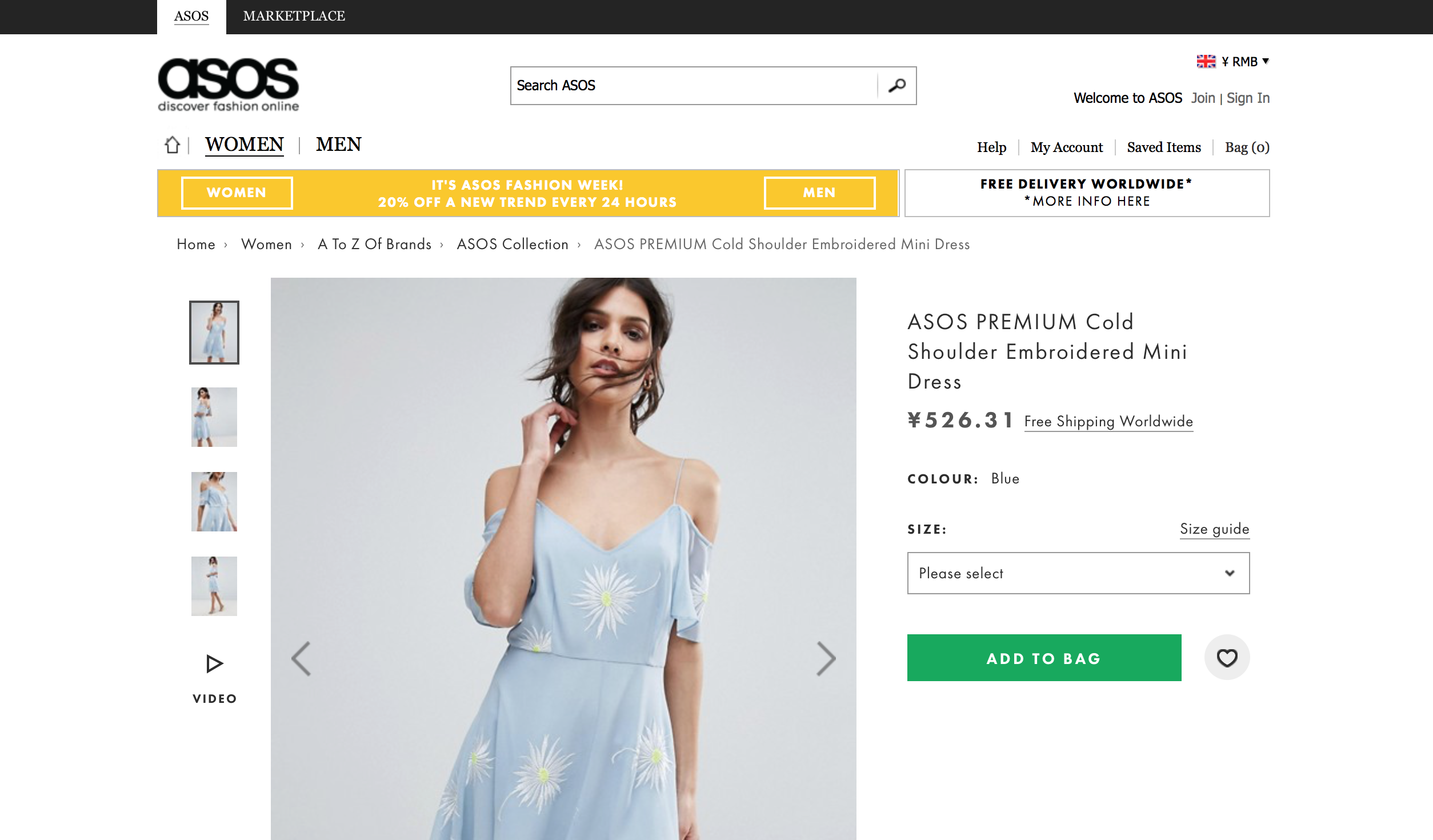Click the ASOS logo
This screenshot has width=1433, height=840.
pyautogui.click(x=228, y=84)
